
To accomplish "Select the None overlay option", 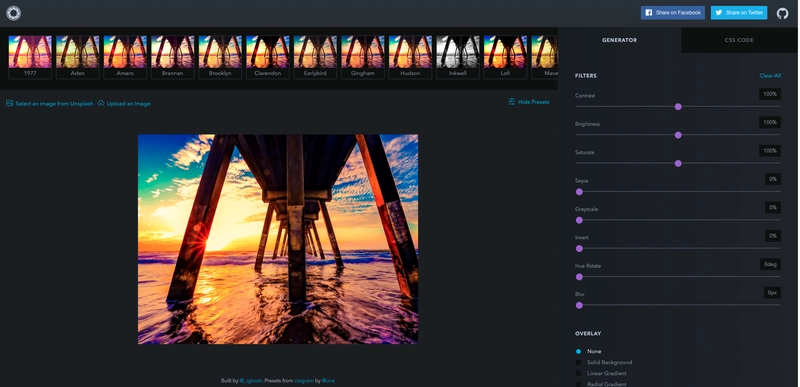I will (x=588, y=351).
